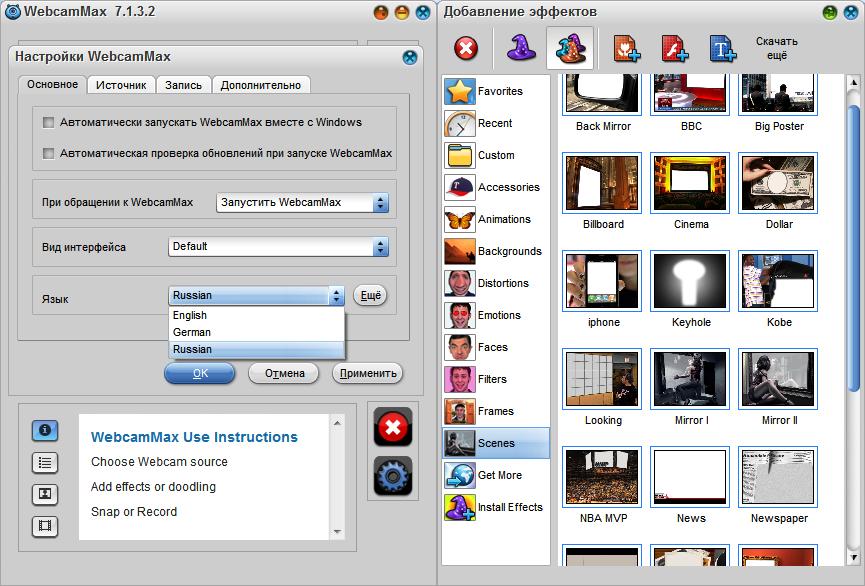Click the Ещё languages button
865x586 pixels.
370,296
